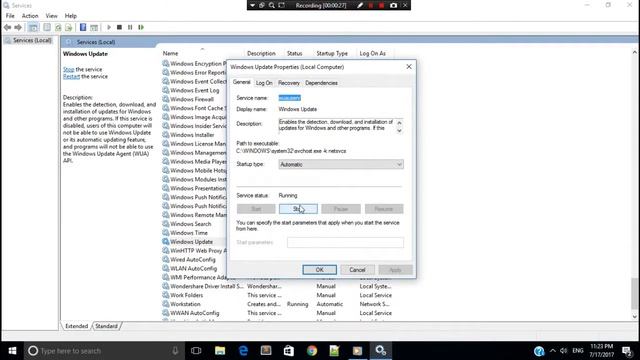Switch to the Standard view tab
The height and width of the screenshot is (360, 640).
coord(107,326)
